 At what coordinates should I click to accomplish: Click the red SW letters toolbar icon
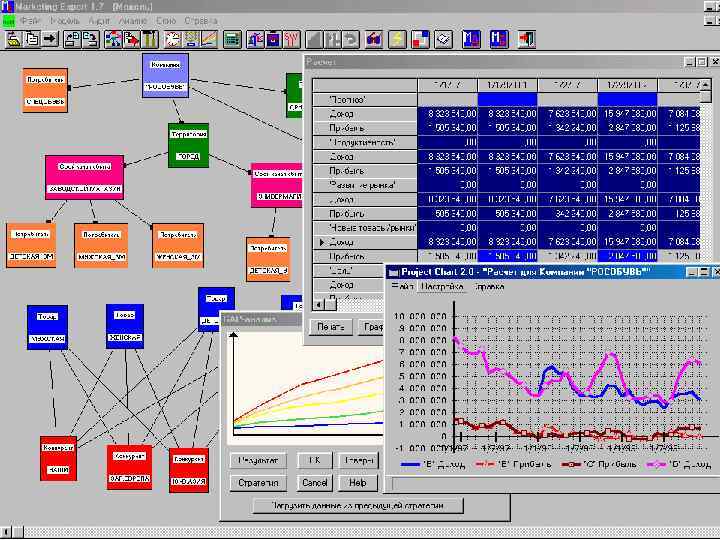click(x=292, y=39)
